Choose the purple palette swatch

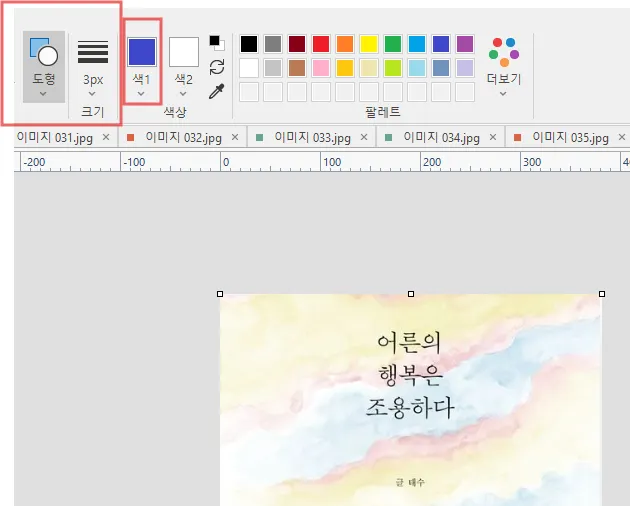(x=465, y=44)
